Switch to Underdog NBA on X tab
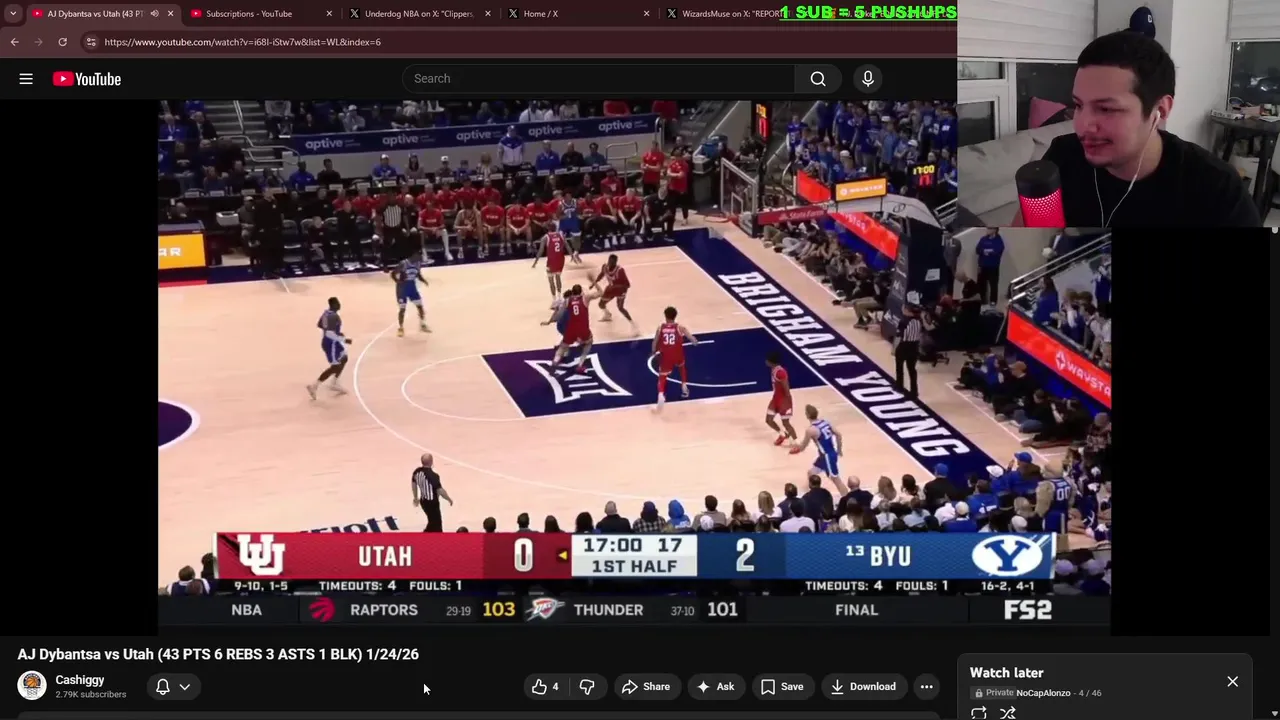 (418, 14)
